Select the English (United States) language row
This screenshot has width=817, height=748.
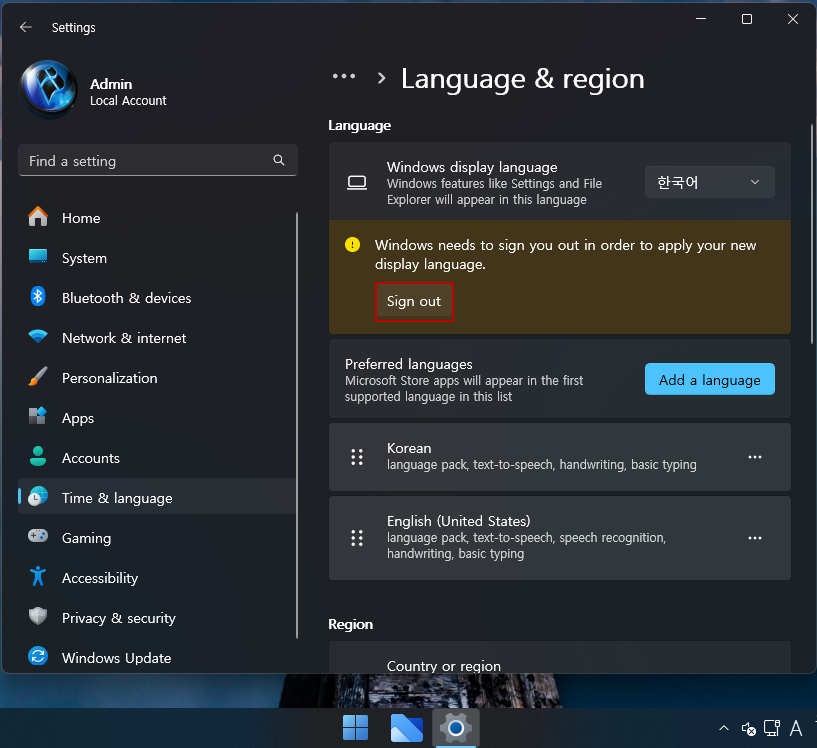tap(560, 538)
